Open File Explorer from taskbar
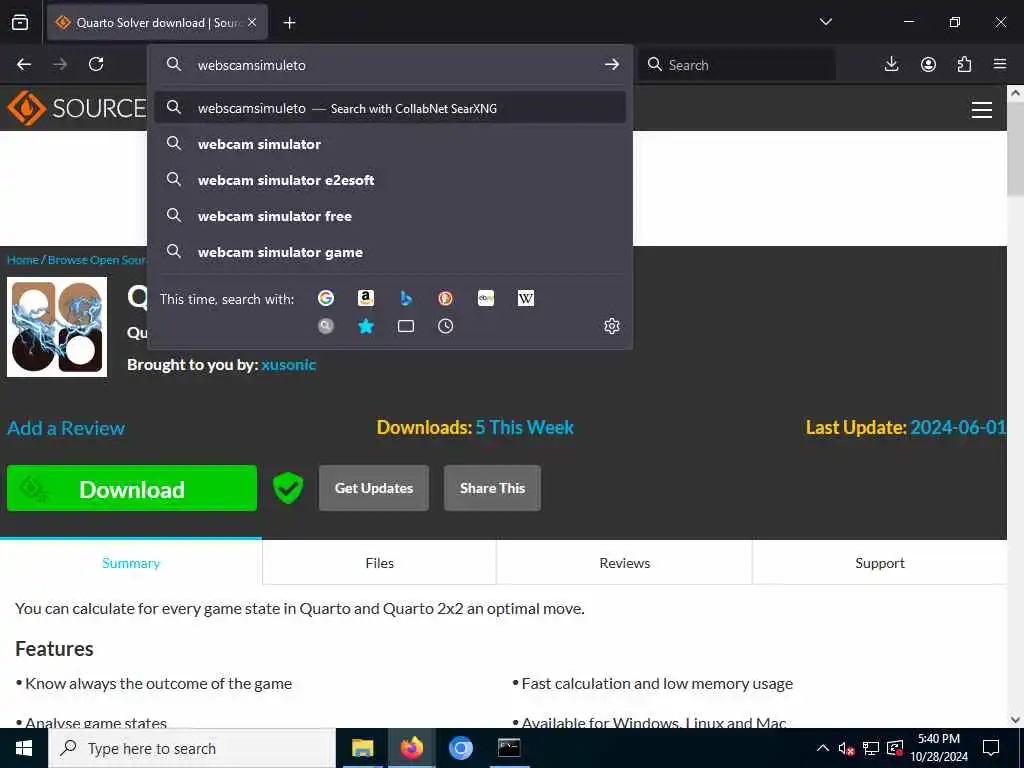 (362, 748)
